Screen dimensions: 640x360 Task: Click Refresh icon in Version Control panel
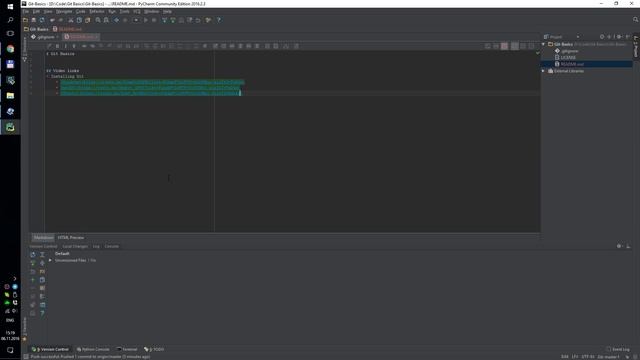(33, 254)
